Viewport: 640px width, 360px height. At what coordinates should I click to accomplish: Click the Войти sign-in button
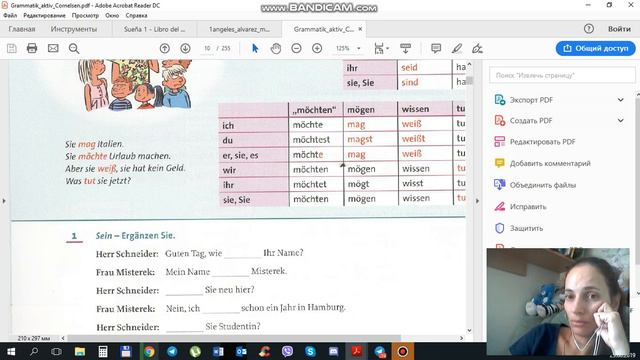pos(619,29)
